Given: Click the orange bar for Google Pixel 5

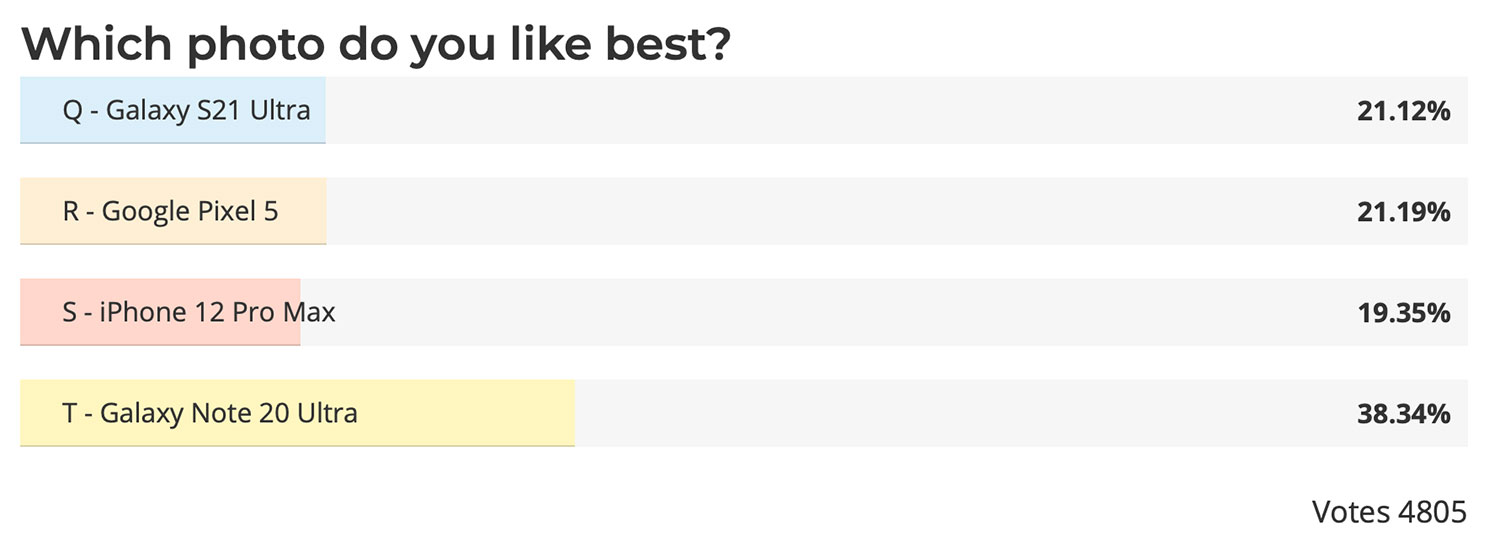Looking at the screenshot, I should 173,211.
